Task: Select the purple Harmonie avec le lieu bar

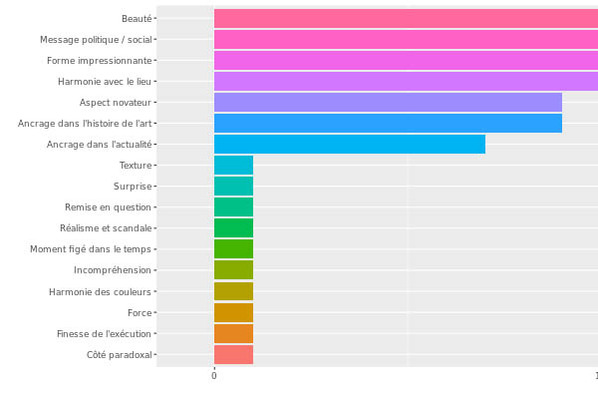Action: click(406, 81)
